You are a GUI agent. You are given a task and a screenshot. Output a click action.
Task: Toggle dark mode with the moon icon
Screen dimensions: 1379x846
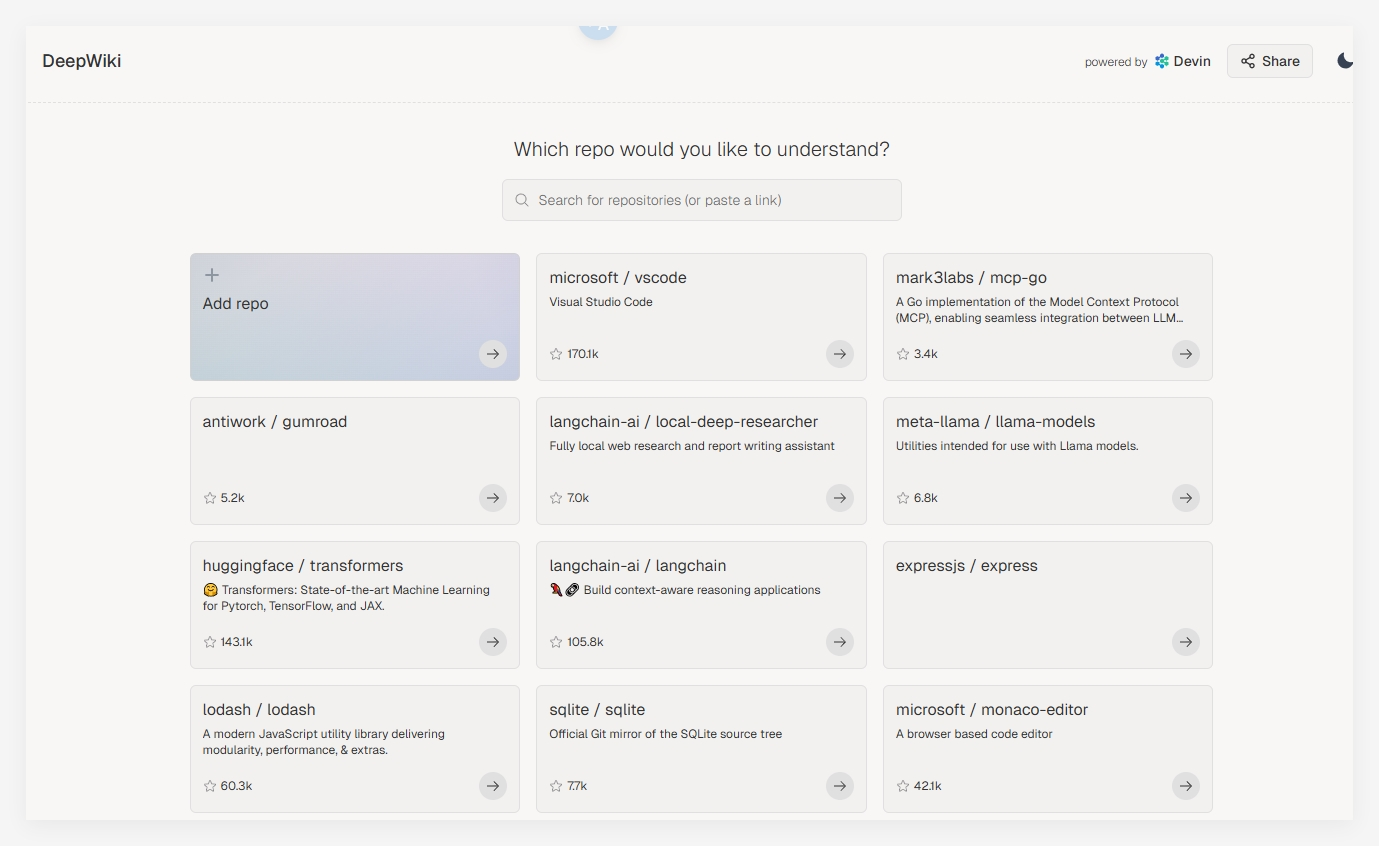[1345, 61]
